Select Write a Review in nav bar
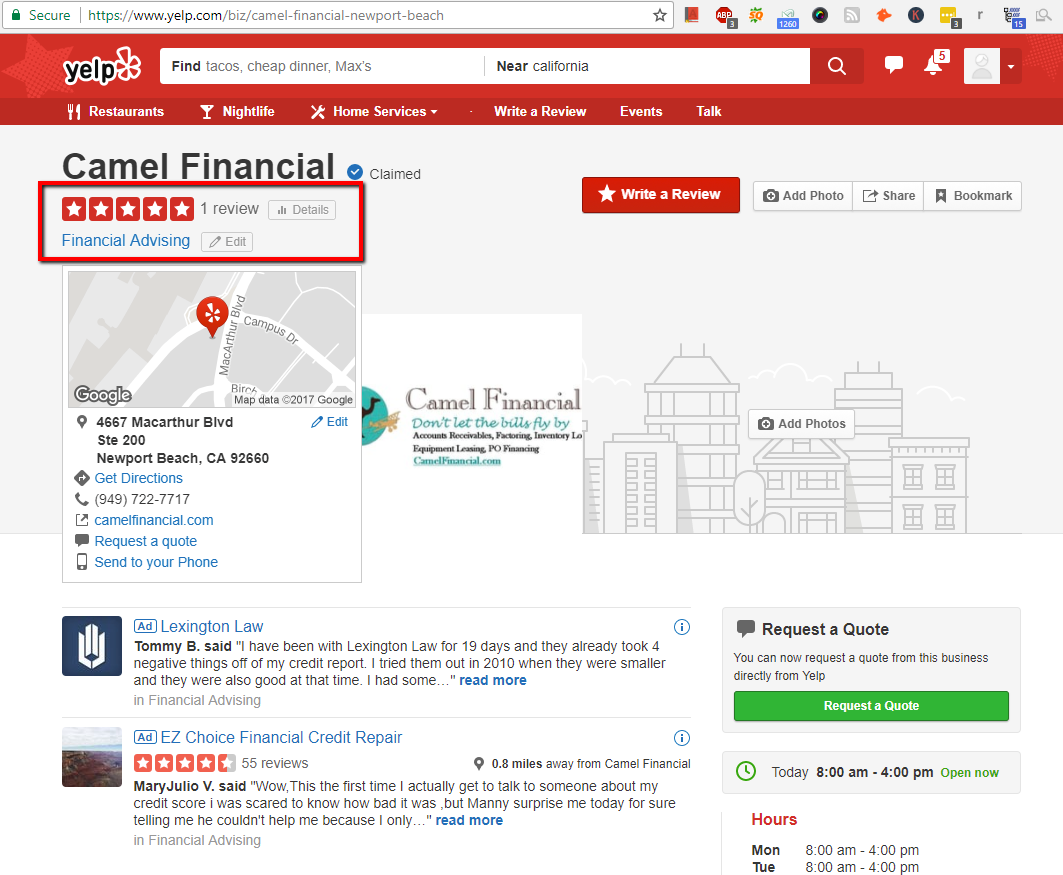Image resolution: width=1063 pixels, height=875 pixels. tap(540, 111)
